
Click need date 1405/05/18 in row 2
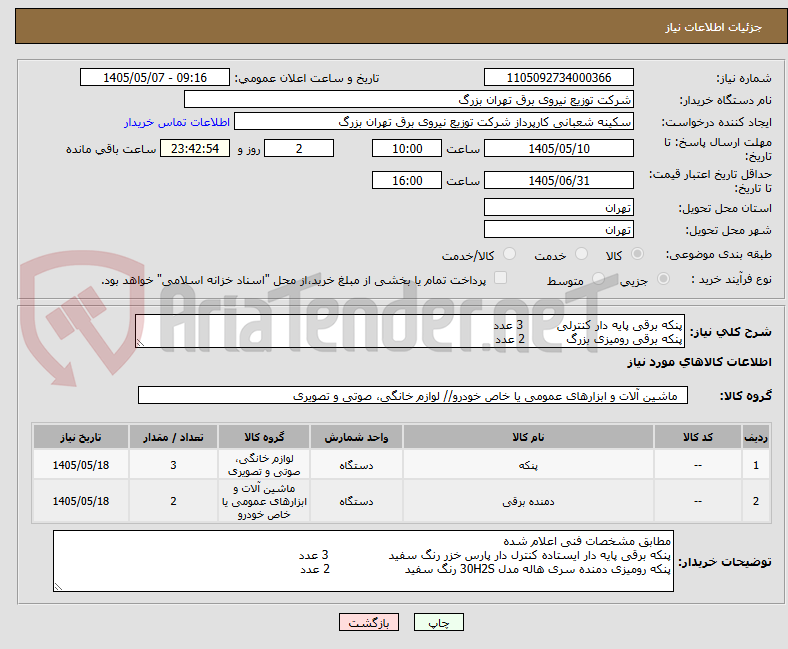click(81, 501)
